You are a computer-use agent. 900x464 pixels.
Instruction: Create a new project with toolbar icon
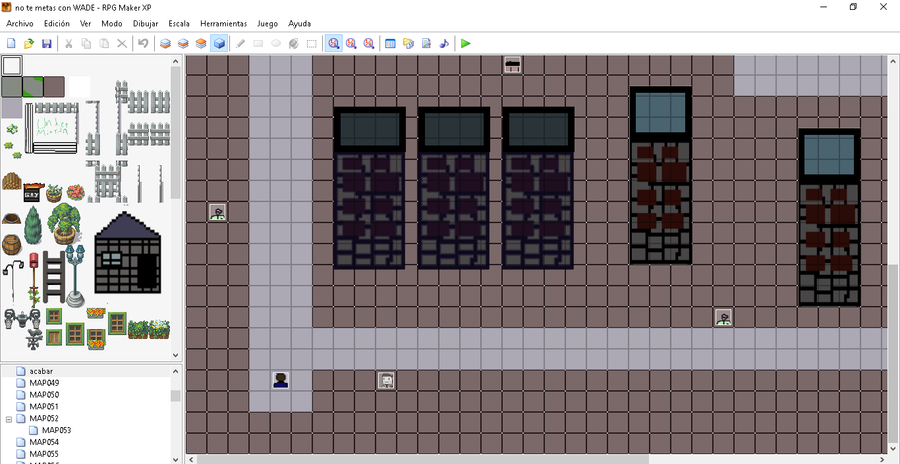click(x=11, y=43)
